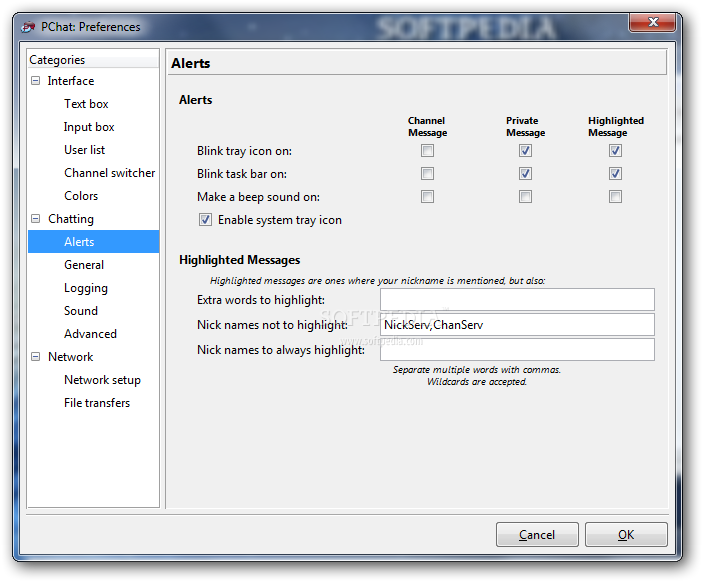Enable blink task bar for channel messages

[427, 174]
